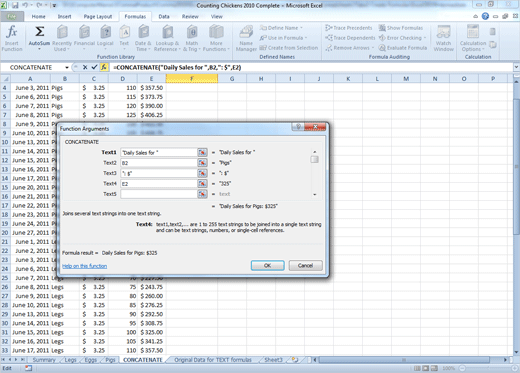
Task: Click the dialog arguments scrollbar down arrow
Action: [314, 194]
